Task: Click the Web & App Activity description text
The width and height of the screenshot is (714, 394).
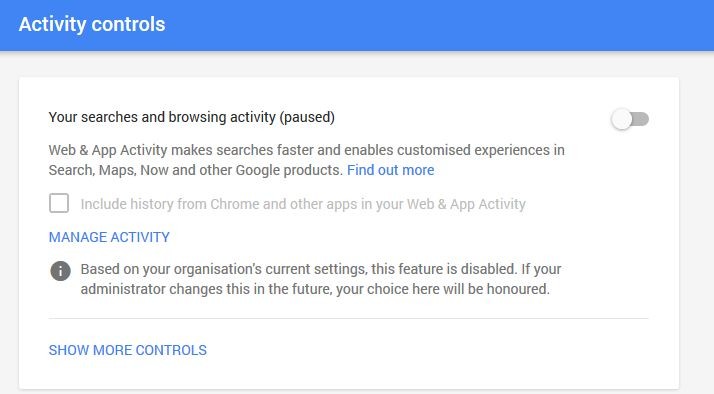Action: (306, 160)
